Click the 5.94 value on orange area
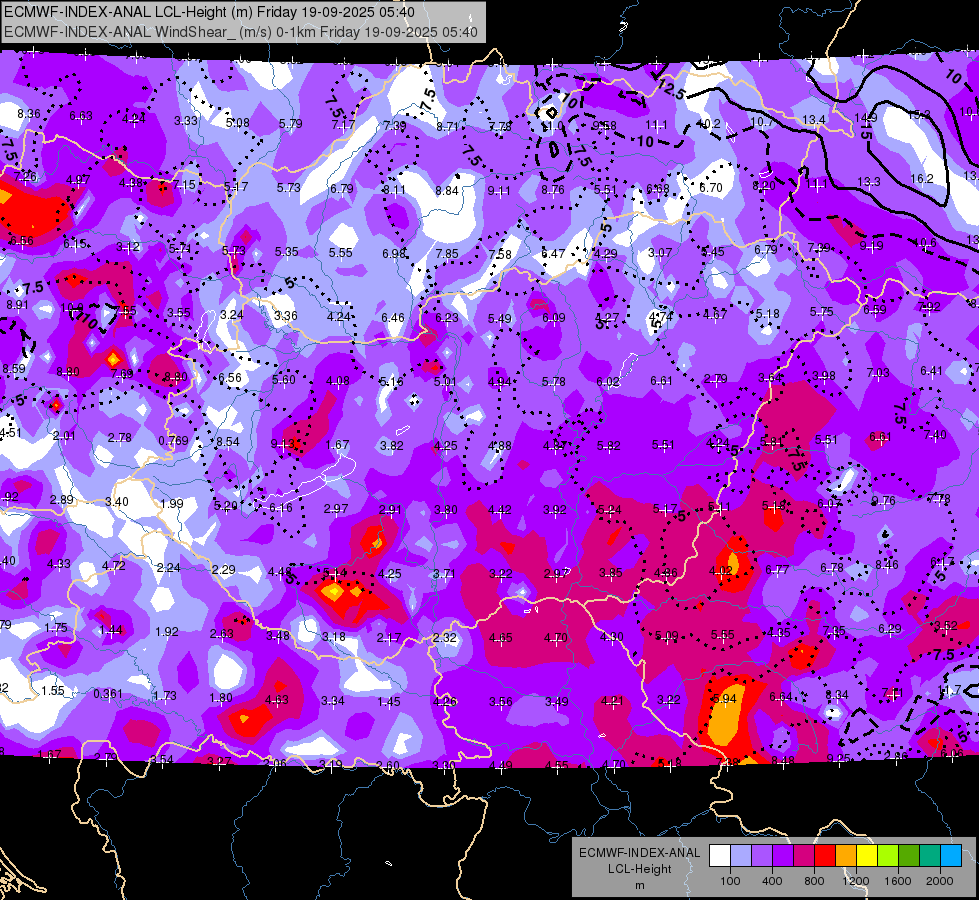Viewport: 979px width, 900px height. (x=724, y=698)
